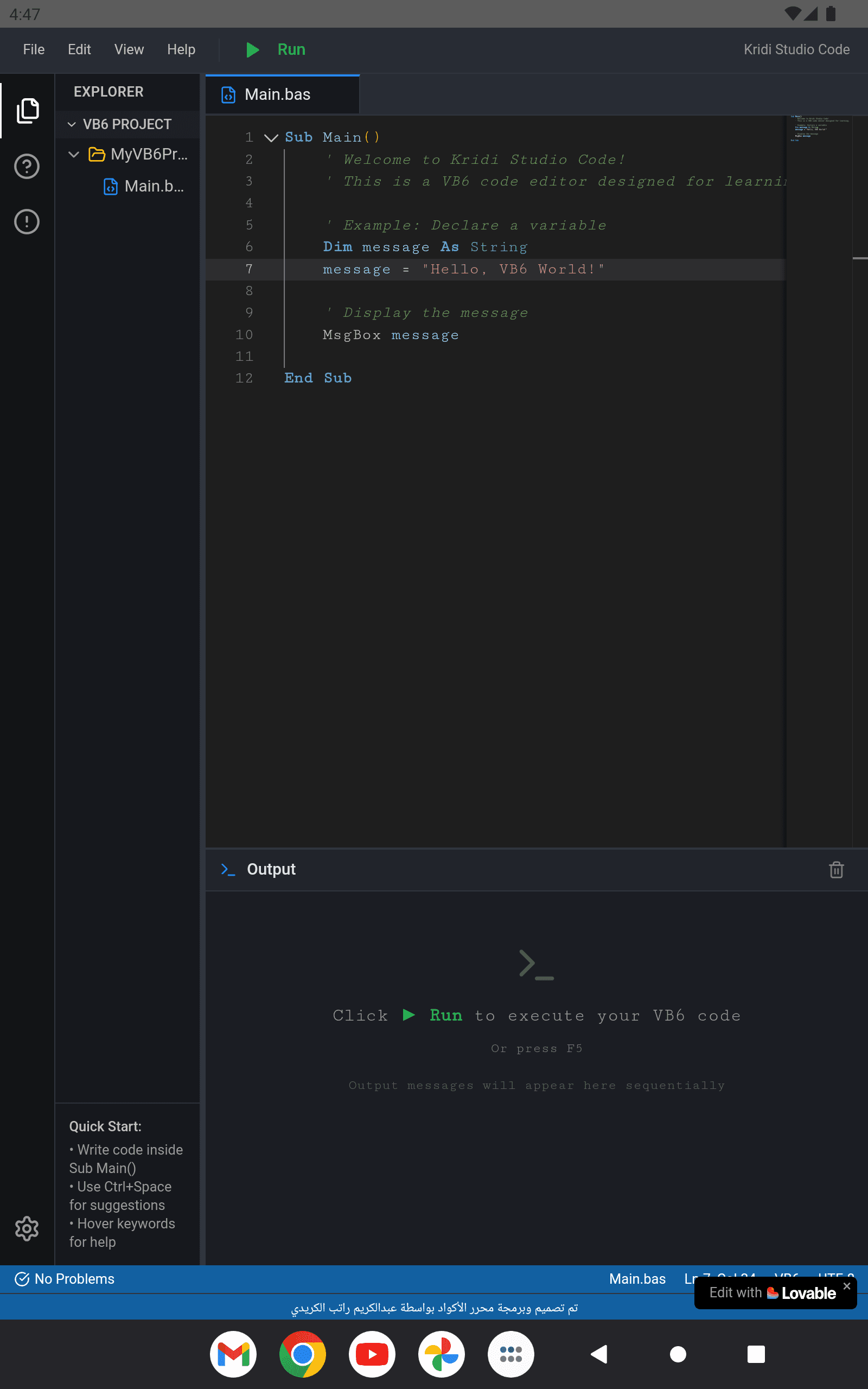Image resolution: width=868 pixels, height=1389 pixels.
Task: Click the Quick Start heading
Action: pos(105,1127)
